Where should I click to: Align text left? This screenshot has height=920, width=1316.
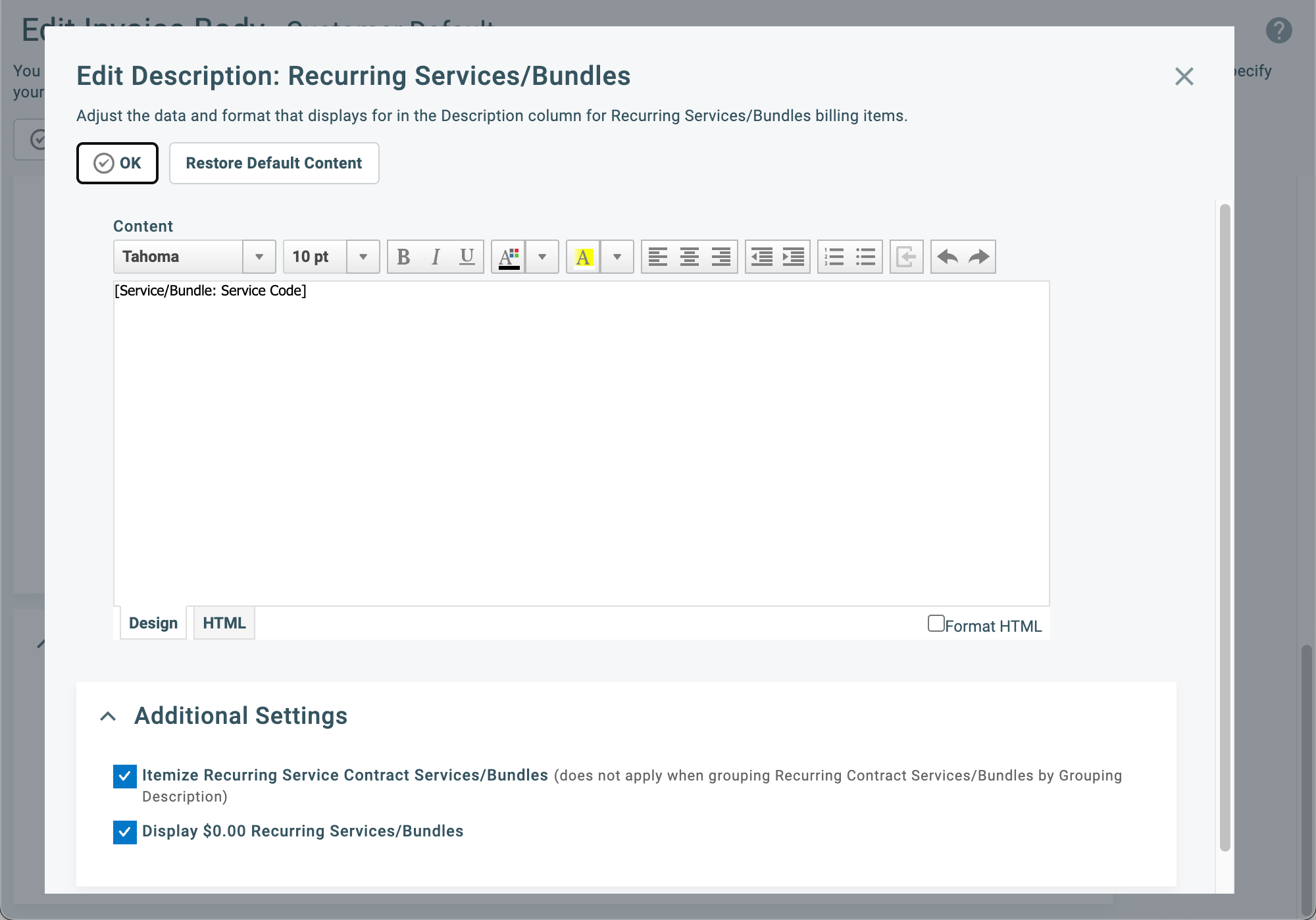[x=658, y=257]
